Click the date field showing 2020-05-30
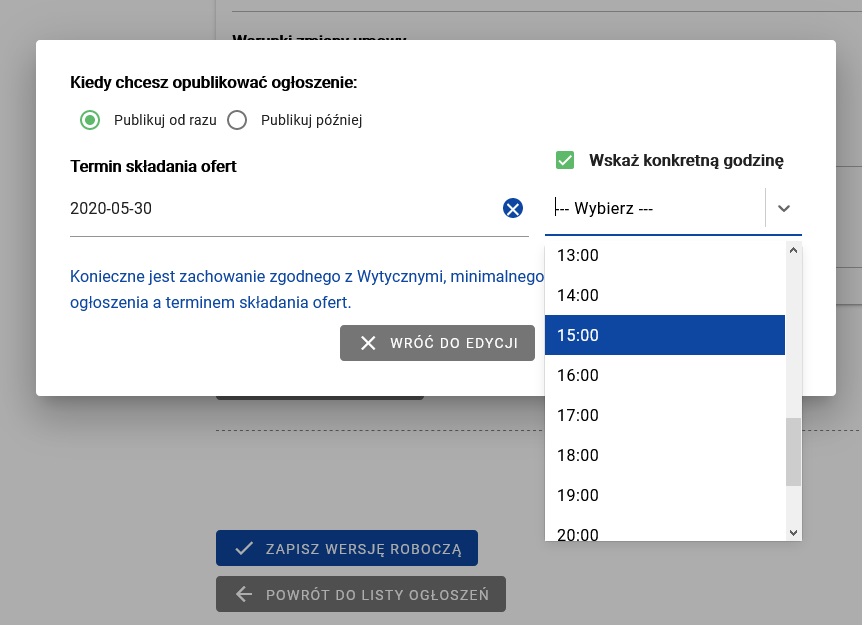 (280, 208)
